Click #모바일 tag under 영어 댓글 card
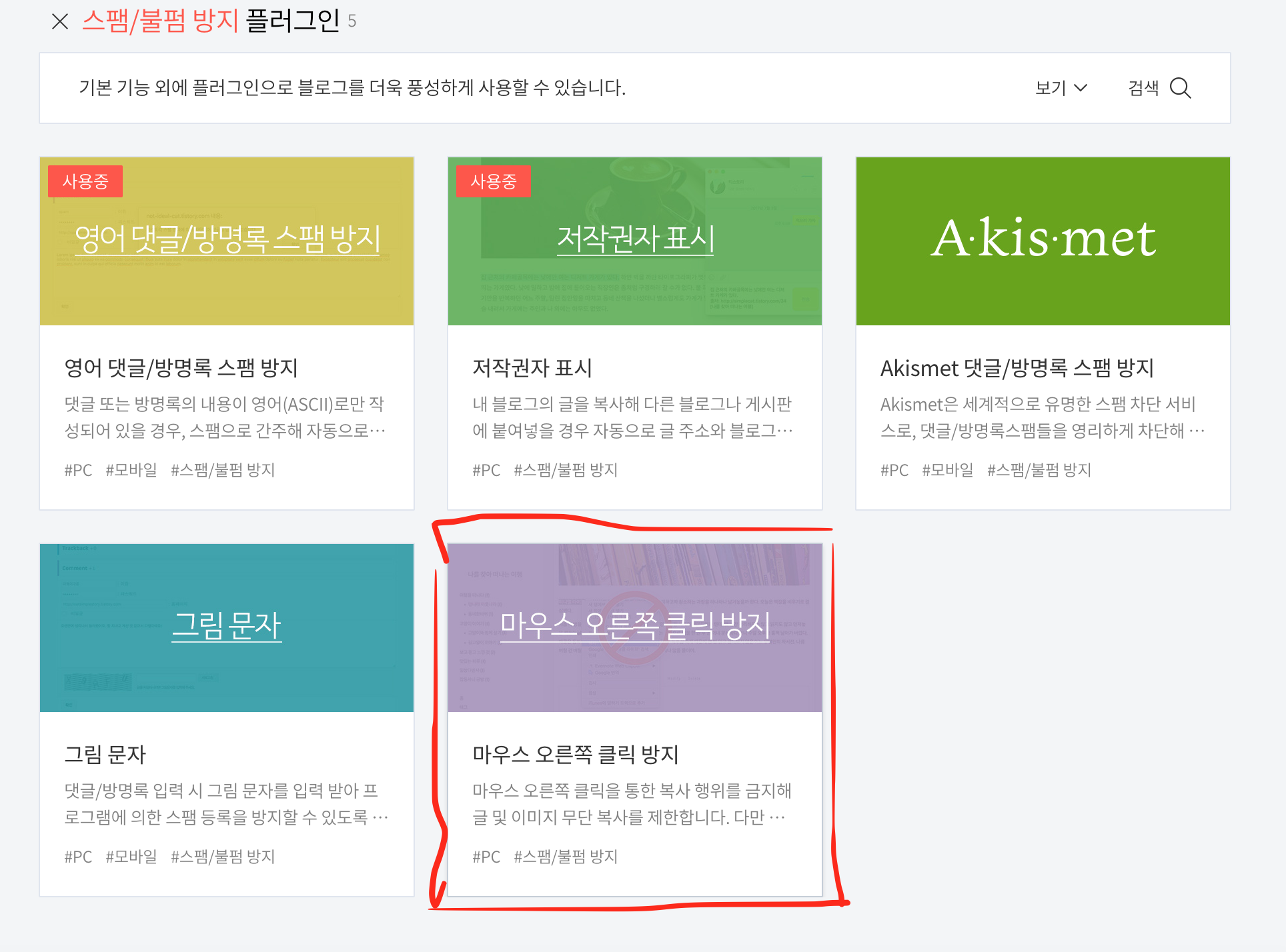 [x=131, y=470]
